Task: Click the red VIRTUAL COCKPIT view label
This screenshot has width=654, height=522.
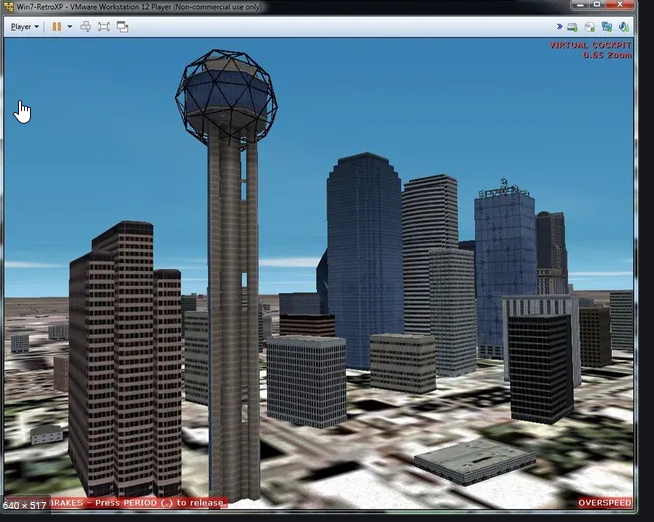Action: click(590, 45)
